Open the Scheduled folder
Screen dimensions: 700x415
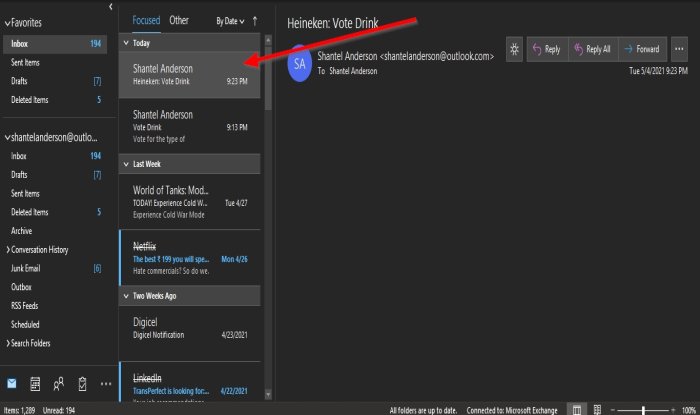click(x=55, y=325)
